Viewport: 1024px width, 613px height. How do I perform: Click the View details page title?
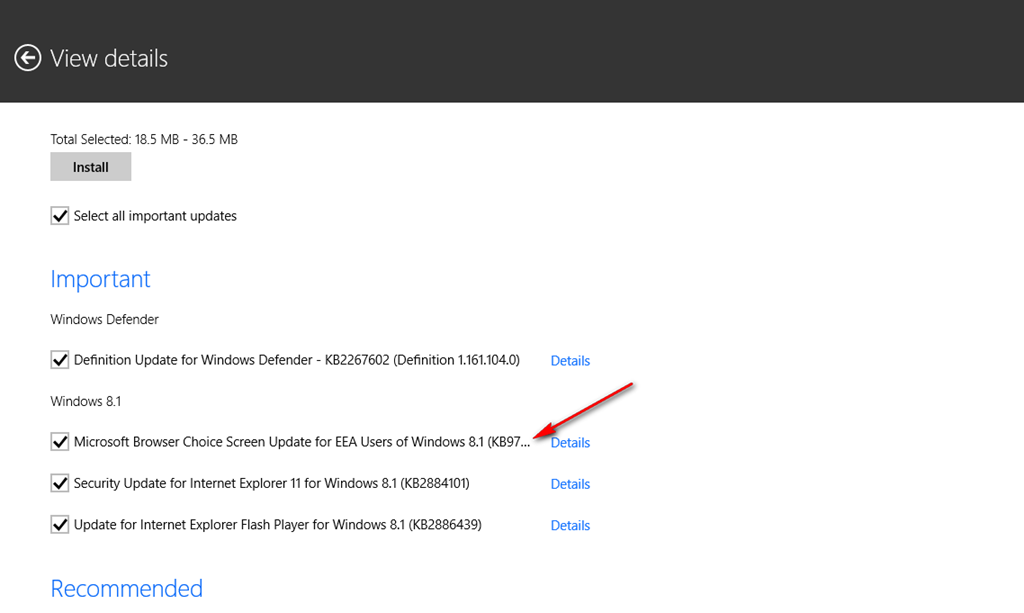(x=109, y=59)
